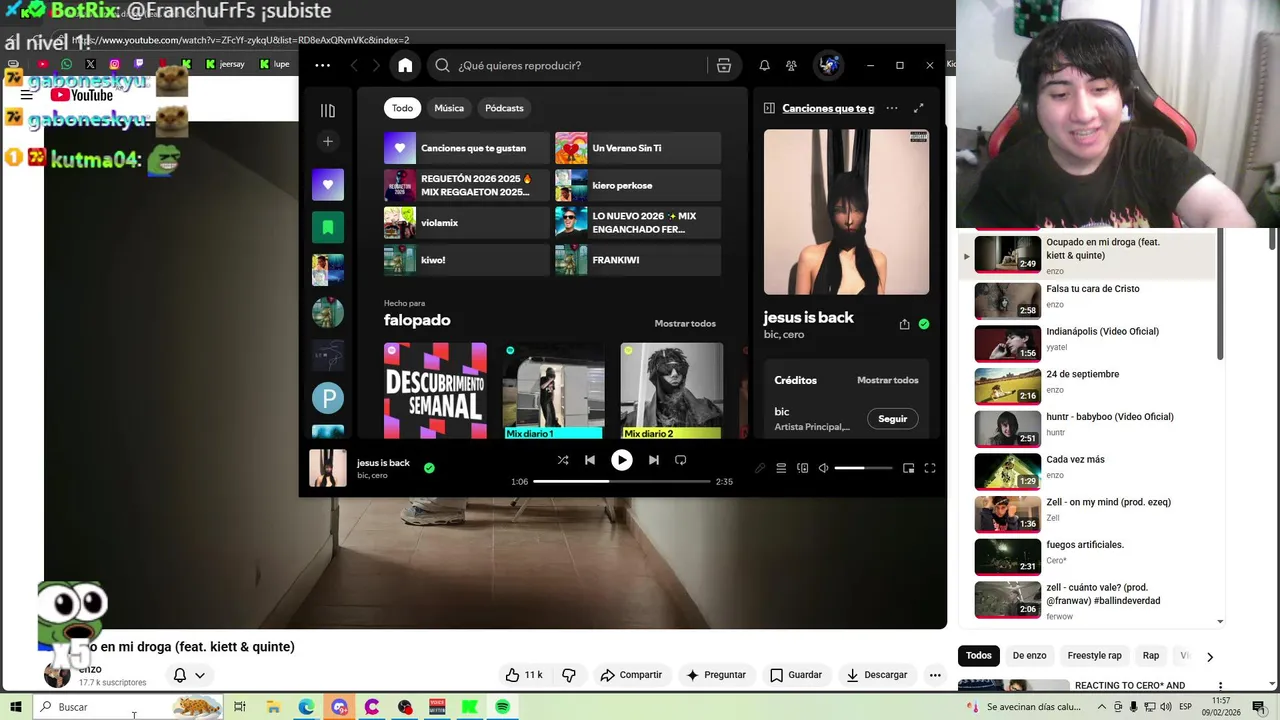Screen dimensions: 1280x720
Task: Toggle shuffle in Spotify player
Action: pos(563,460)
